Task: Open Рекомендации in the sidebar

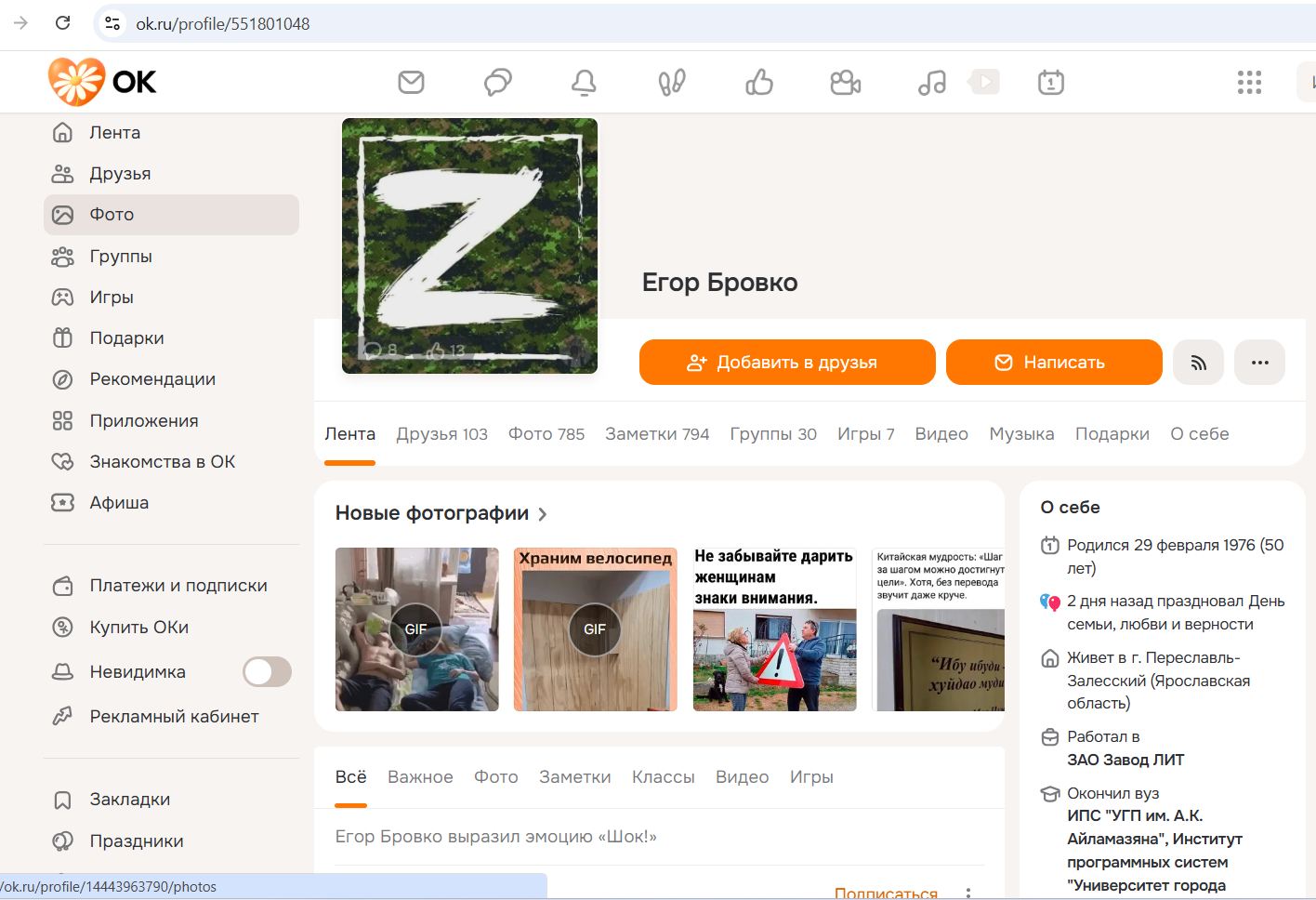Action: pos(171,378)
